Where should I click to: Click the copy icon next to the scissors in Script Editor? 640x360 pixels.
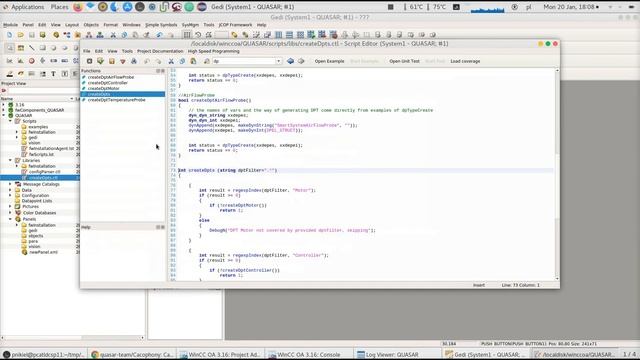(182, 61)
